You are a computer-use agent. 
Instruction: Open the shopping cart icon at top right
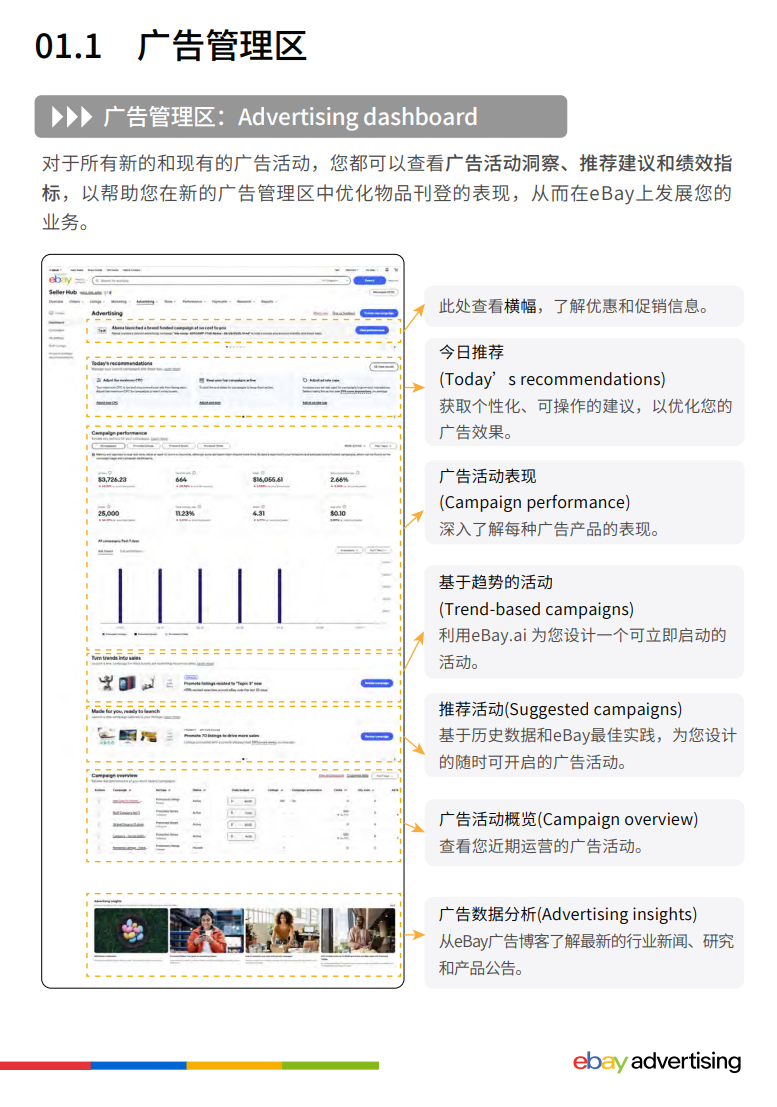(396, 269)
